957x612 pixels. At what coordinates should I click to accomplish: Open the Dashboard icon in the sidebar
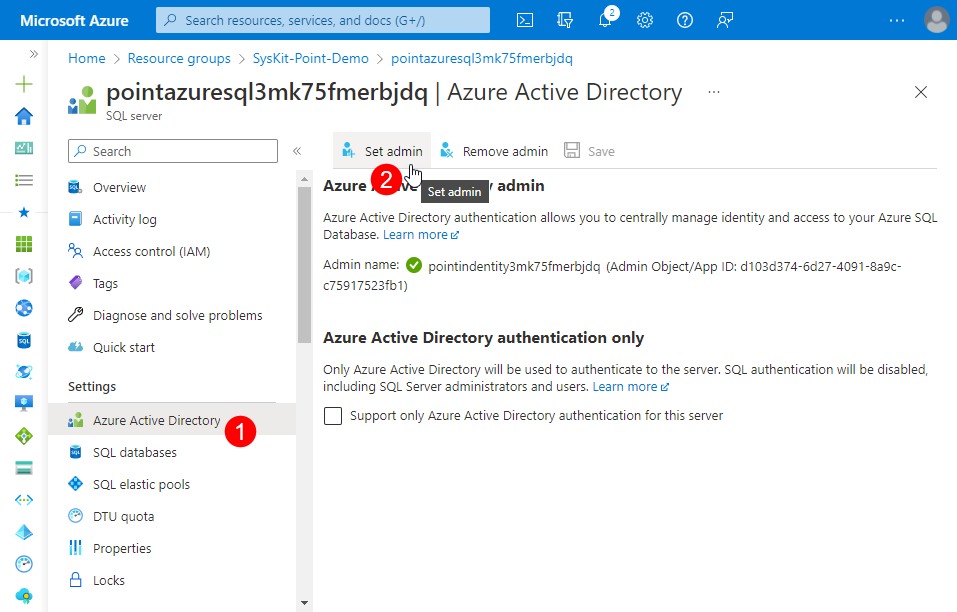pos(23,148)
